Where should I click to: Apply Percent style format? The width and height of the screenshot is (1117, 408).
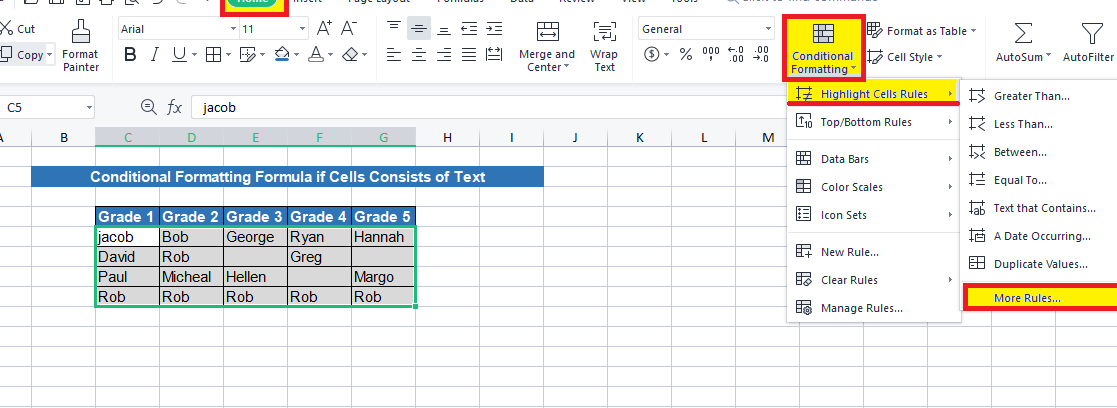[685, 55]
